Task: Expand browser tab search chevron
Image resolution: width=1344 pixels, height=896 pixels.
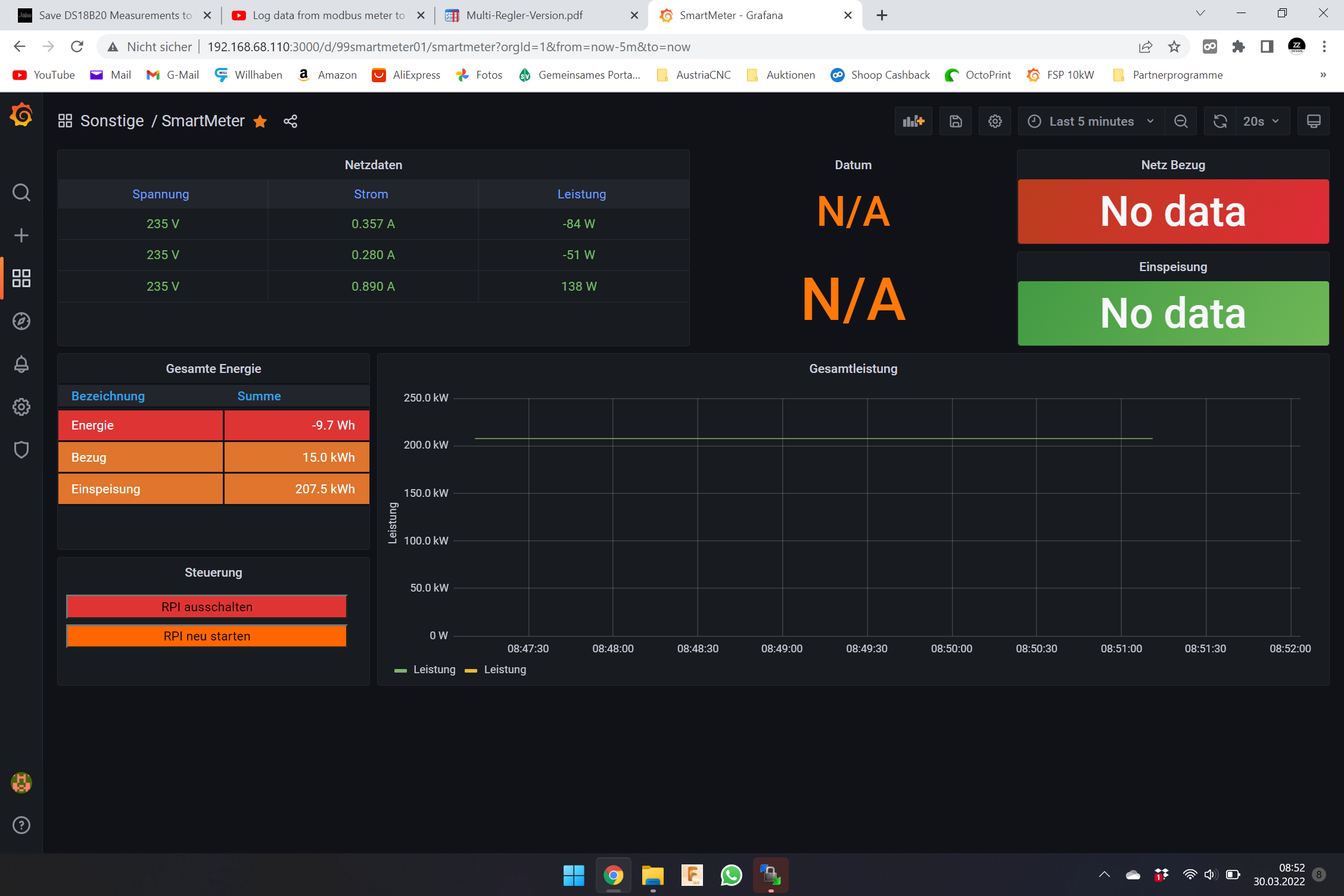Action: [1200, 14]
